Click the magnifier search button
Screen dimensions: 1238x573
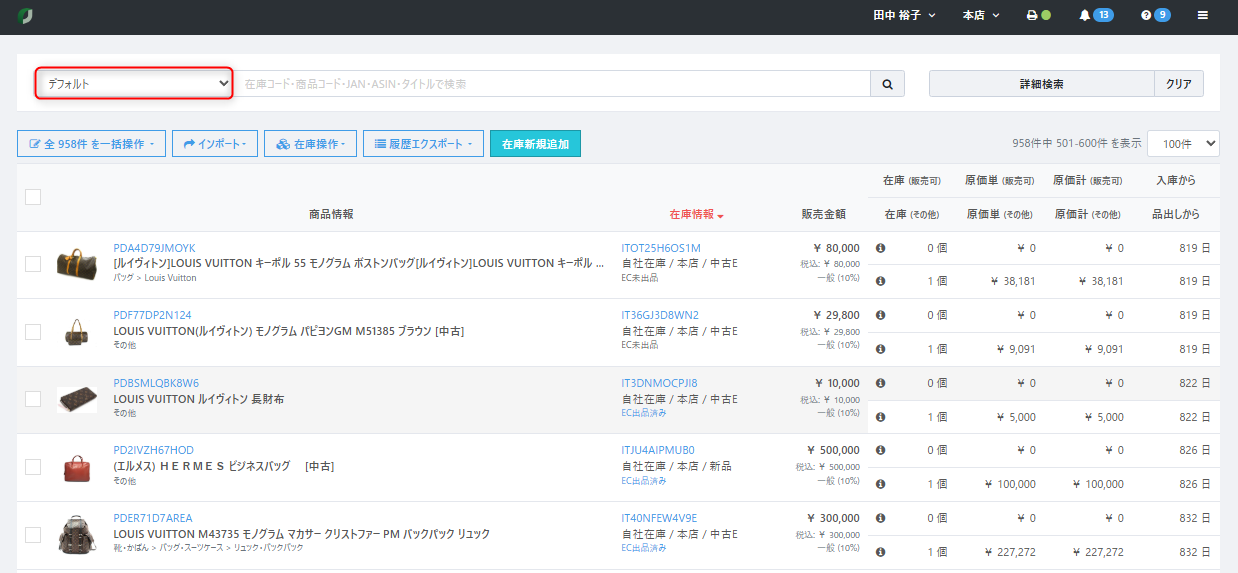887,84
